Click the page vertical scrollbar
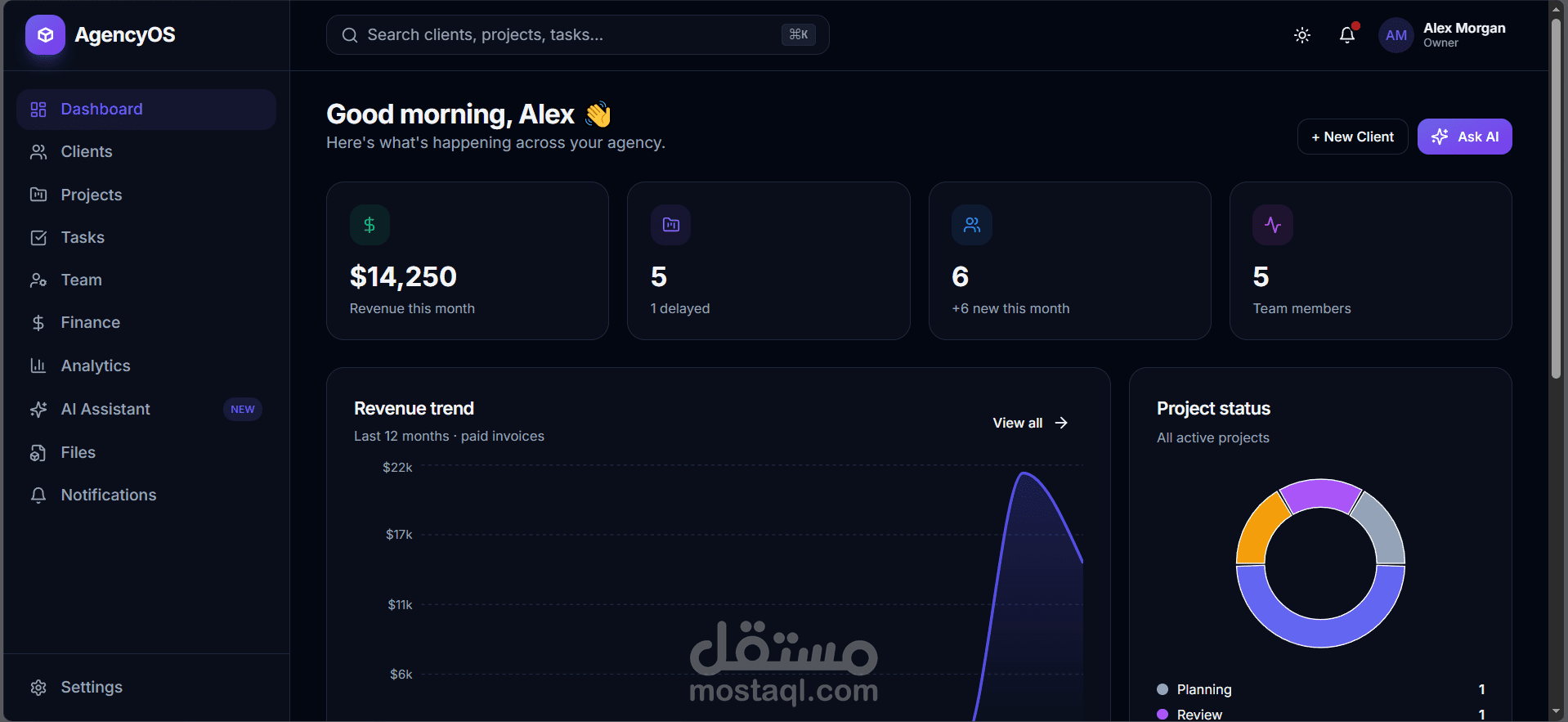The image size is (1568, 722). (x=1557, y=199)
